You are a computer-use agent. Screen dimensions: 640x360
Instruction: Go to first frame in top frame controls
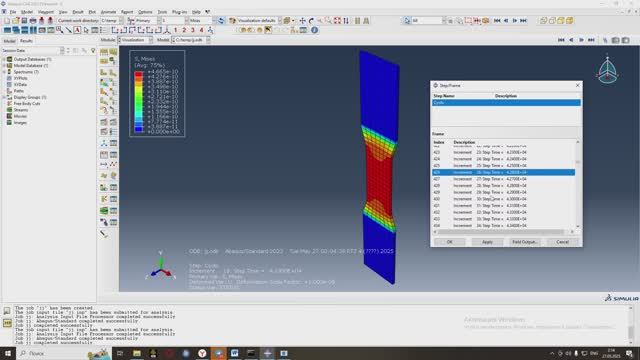tap(497, 20)
